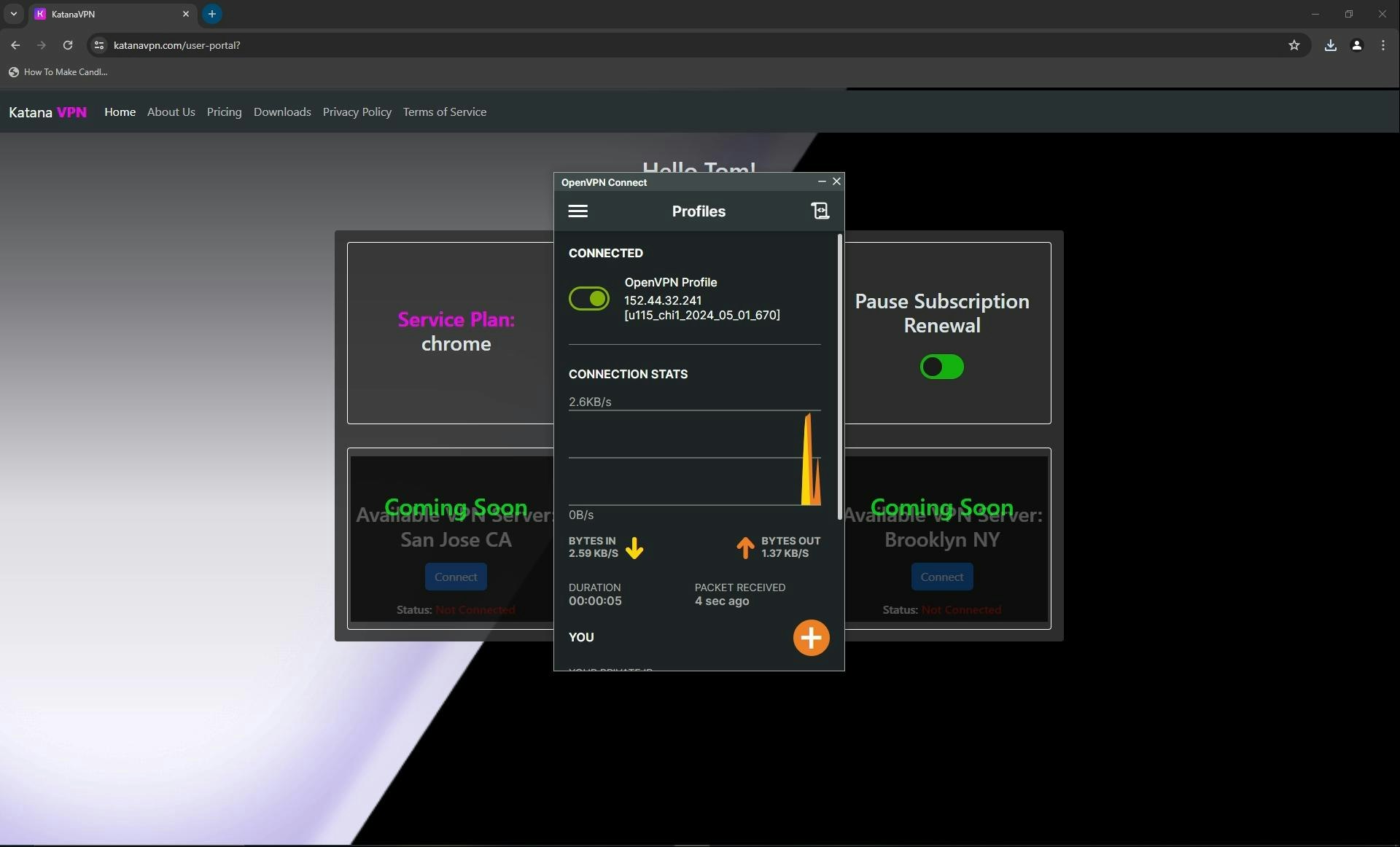1400x847 pixels.
Task: Open the OpenVPN Connect hamburger menu
Action: [577, 211]
